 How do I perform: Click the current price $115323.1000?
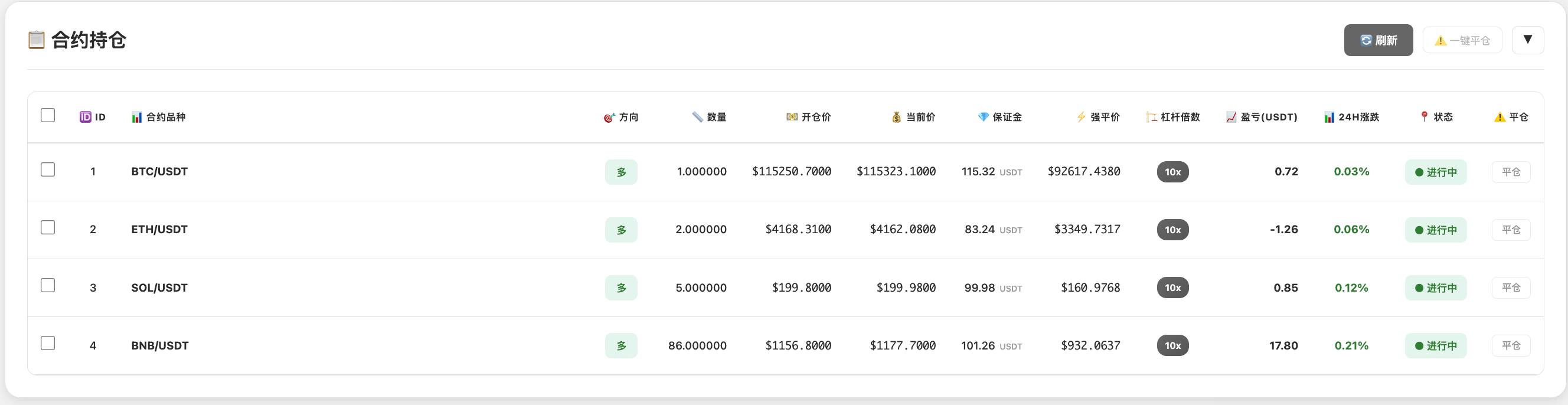tap(897, 172)
